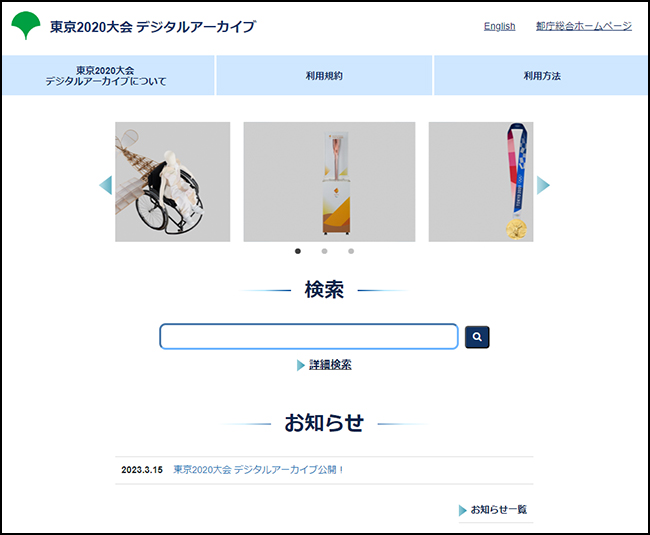Click the green ginkgo Tokyo logo

click(26, 25)
